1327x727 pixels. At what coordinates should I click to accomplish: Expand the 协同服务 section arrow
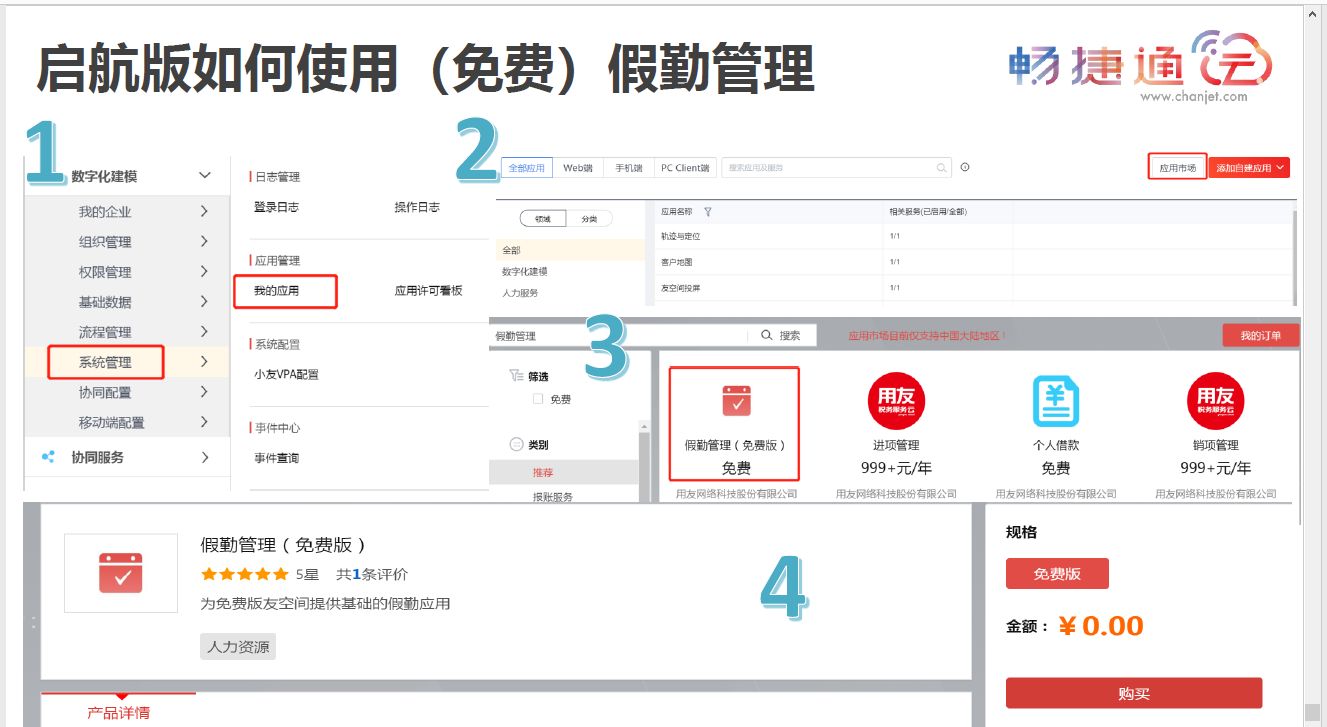point(204,457)
